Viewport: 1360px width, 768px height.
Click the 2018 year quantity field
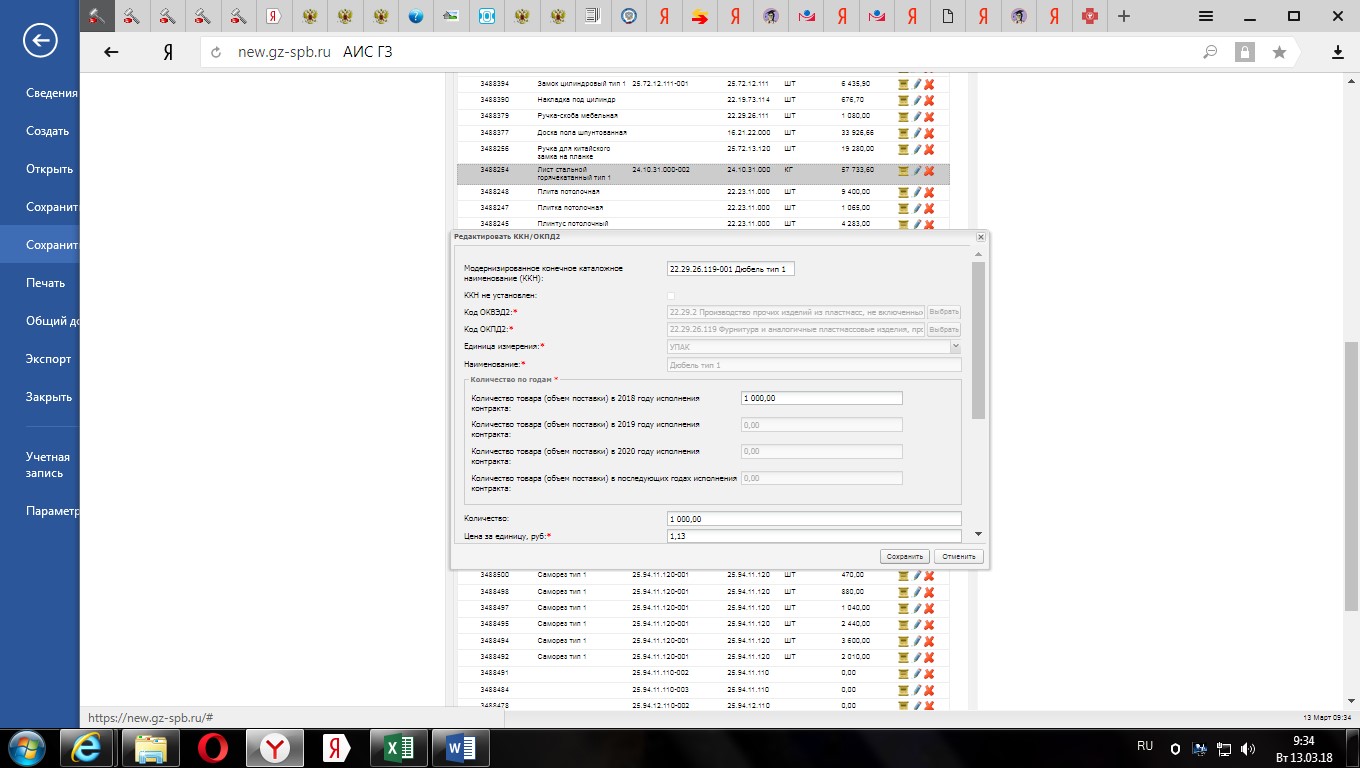[x=821, y=398]
